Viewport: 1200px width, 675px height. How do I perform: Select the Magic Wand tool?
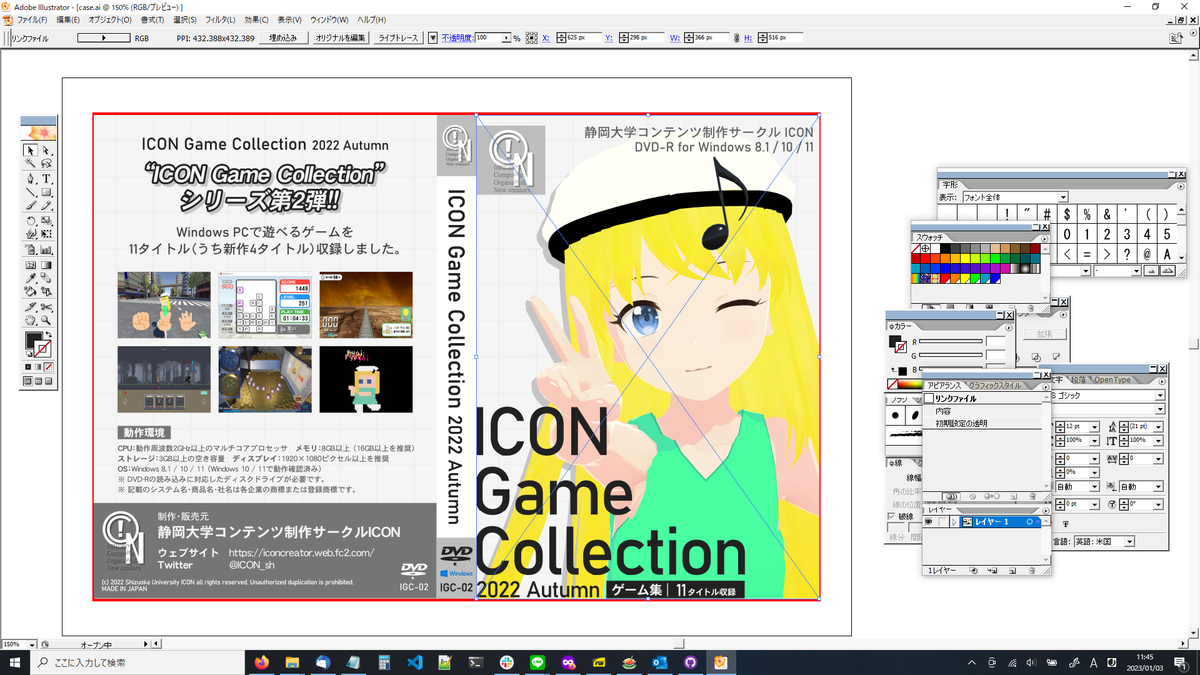pyautogui.click(x=29, y=162)
